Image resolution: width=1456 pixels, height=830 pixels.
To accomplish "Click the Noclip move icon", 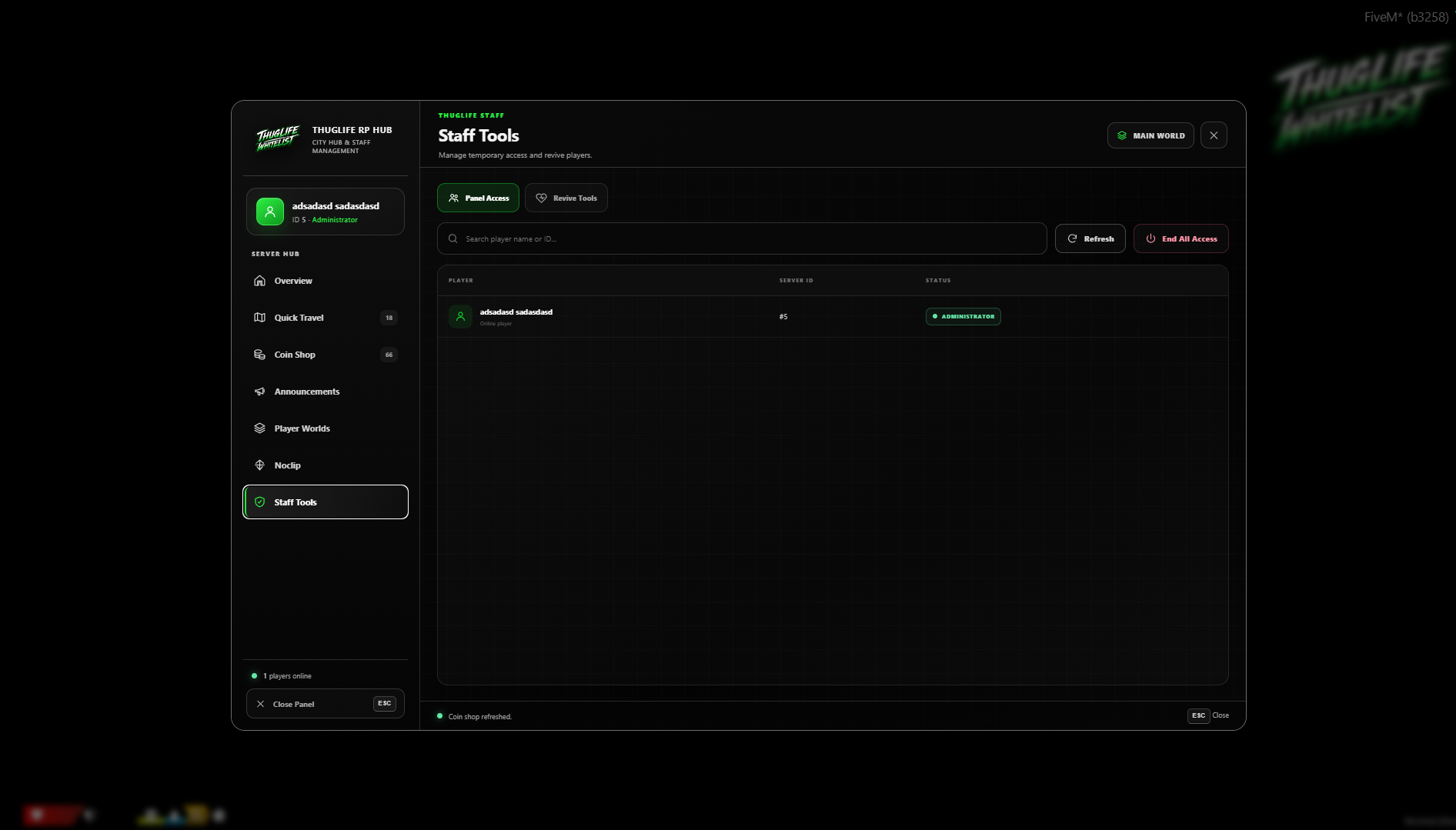I will coord(260,465).
